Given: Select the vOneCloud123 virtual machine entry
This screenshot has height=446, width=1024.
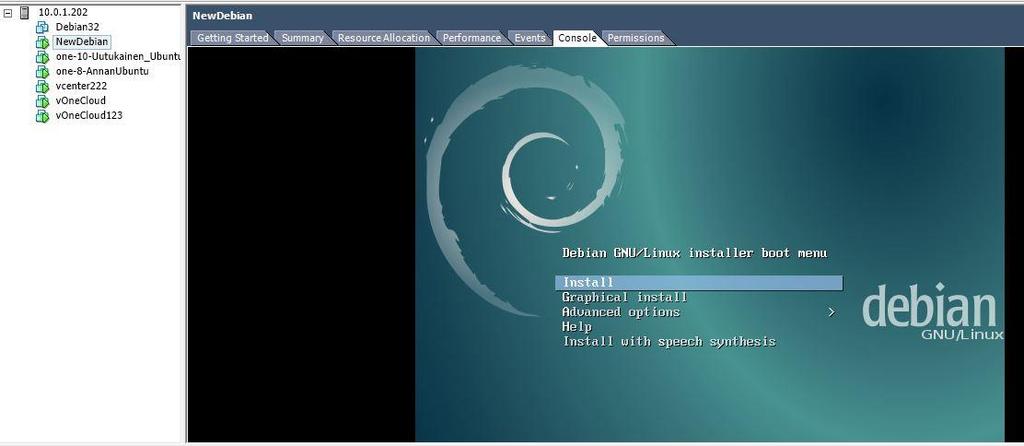Looking at the screenshot, I should click(89, 116).
